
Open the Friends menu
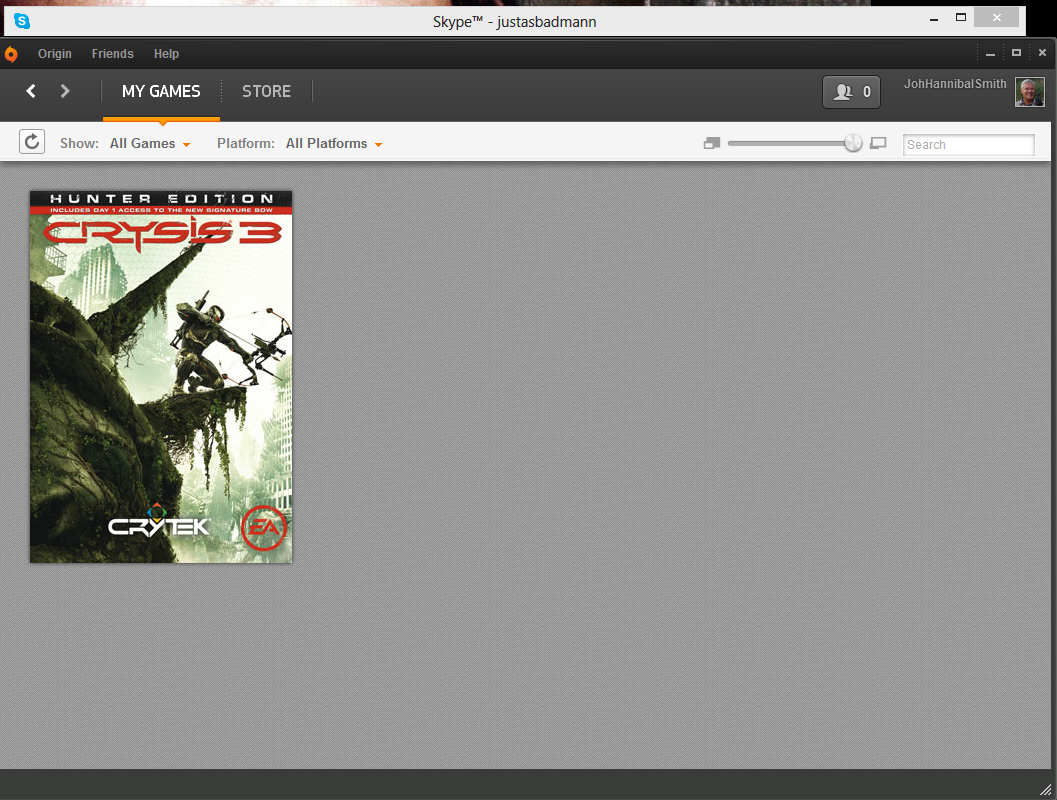point(113,54)
